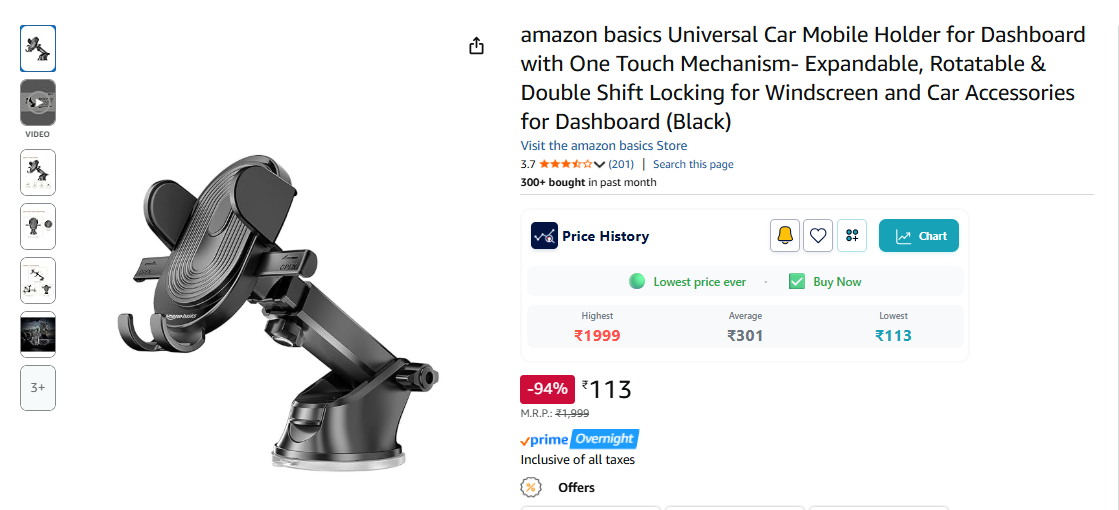
Task: Add to wishlist using the heart icon
Action: pyautogui.click(x=818, y=236)
